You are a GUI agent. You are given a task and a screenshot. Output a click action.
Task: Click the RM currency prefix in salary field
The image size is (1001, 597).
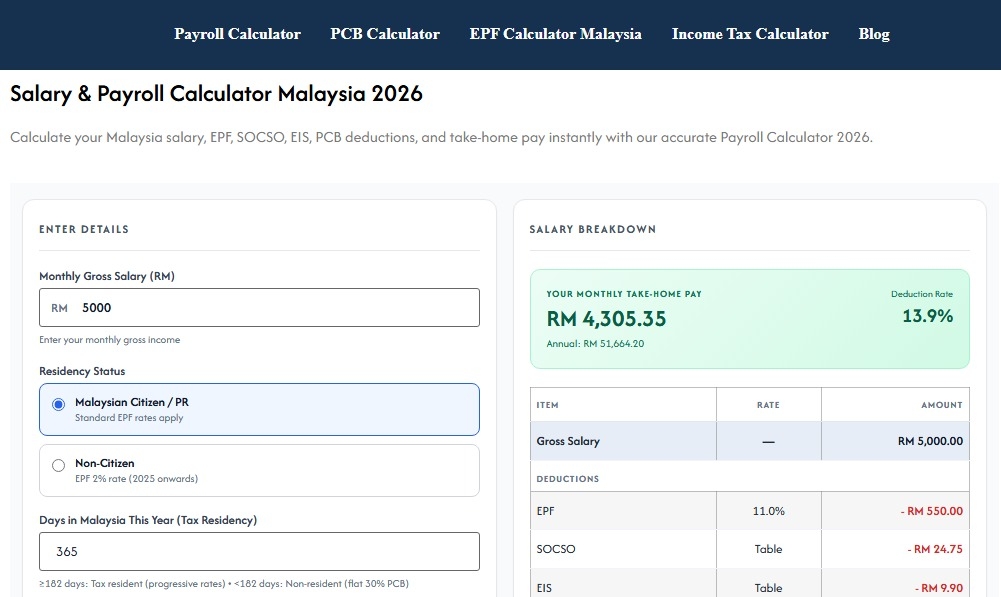click(59, 308)
